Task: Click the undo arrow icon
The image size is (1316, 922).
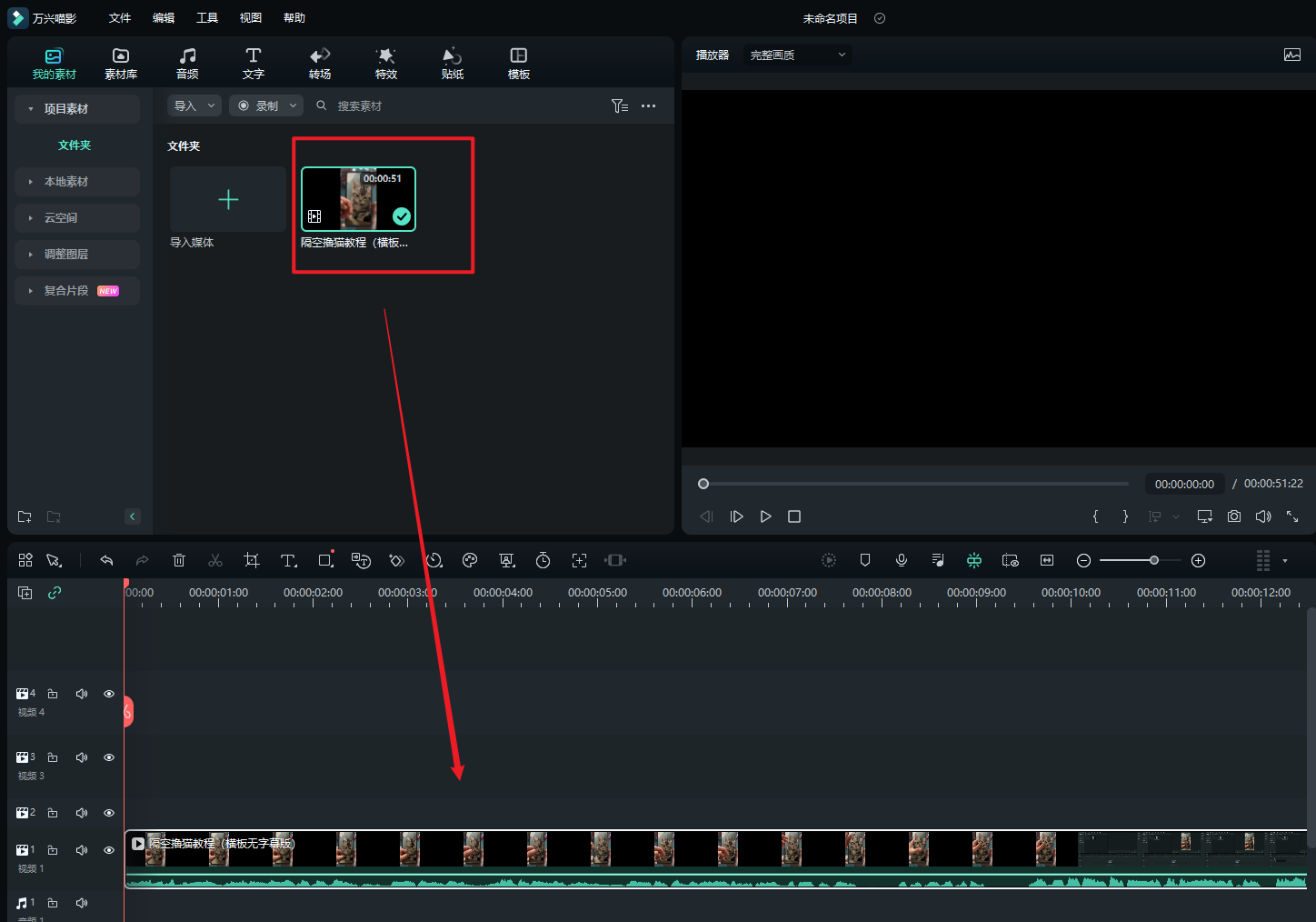Action: 106,560
